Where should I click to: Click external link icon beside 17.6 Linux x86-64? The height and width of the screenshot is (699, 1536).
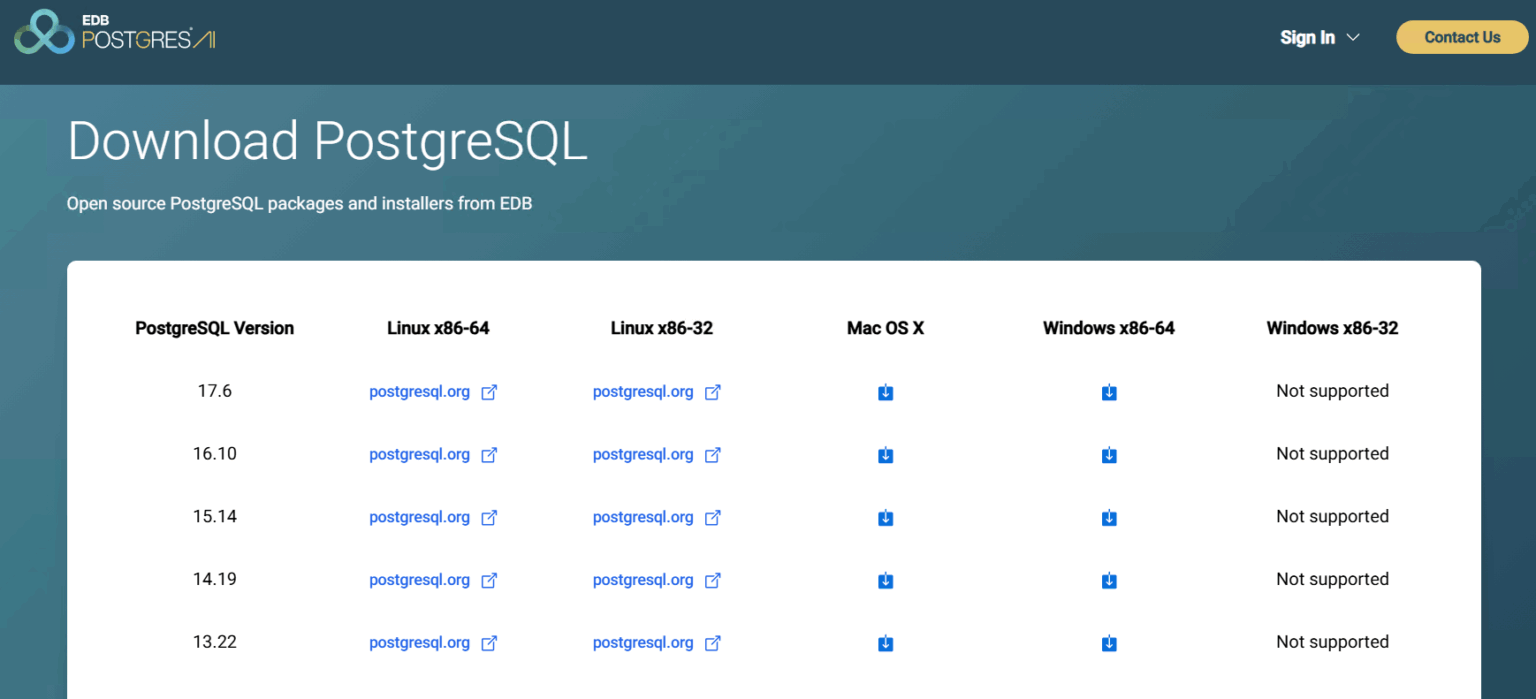pos(489,392)
